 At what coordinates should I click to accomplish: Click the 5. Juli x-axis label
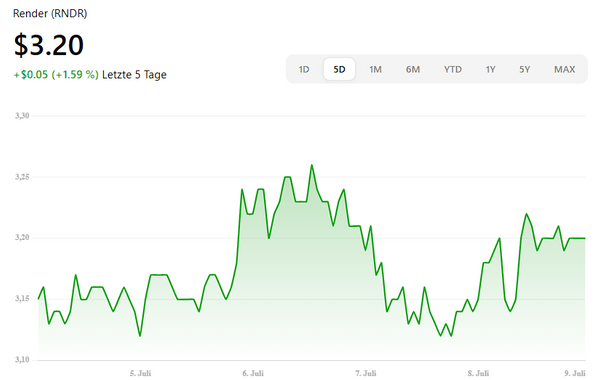tap(140, 373)
